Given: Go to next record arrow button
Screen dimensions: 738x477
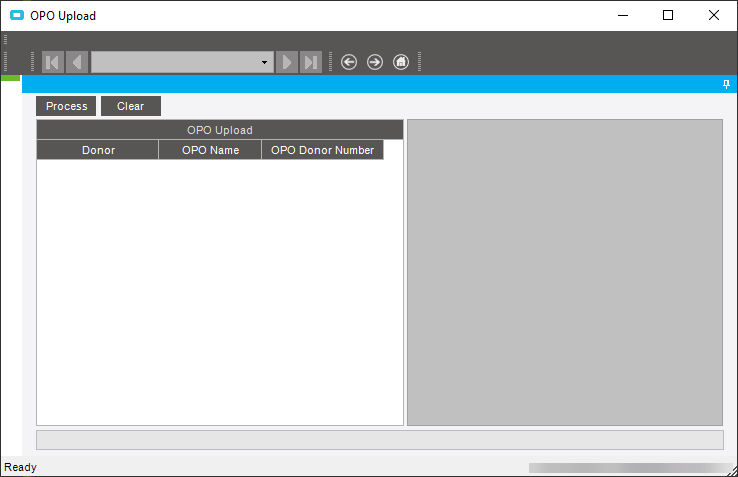Looking at the screenshot, I should point(287,62).
